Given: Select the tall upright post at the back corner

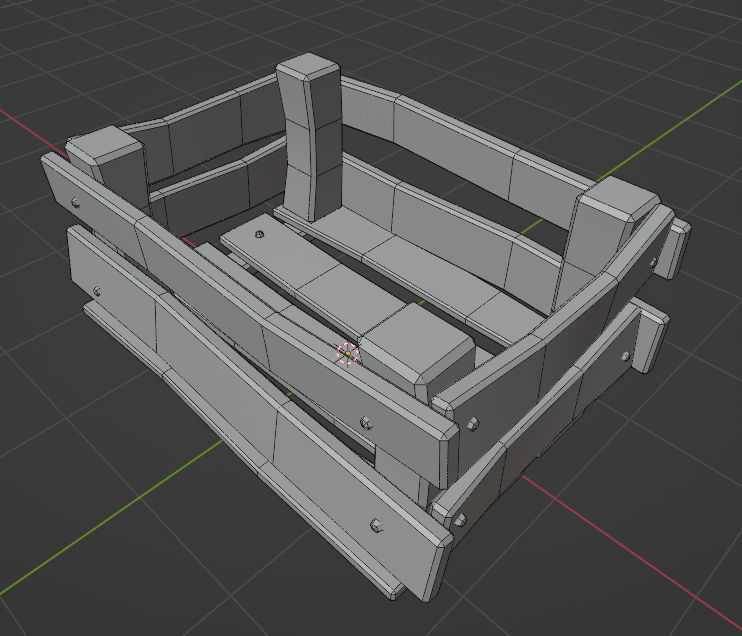Looking at the screenshot, I should pyautogui.click(x=310, y=137).
